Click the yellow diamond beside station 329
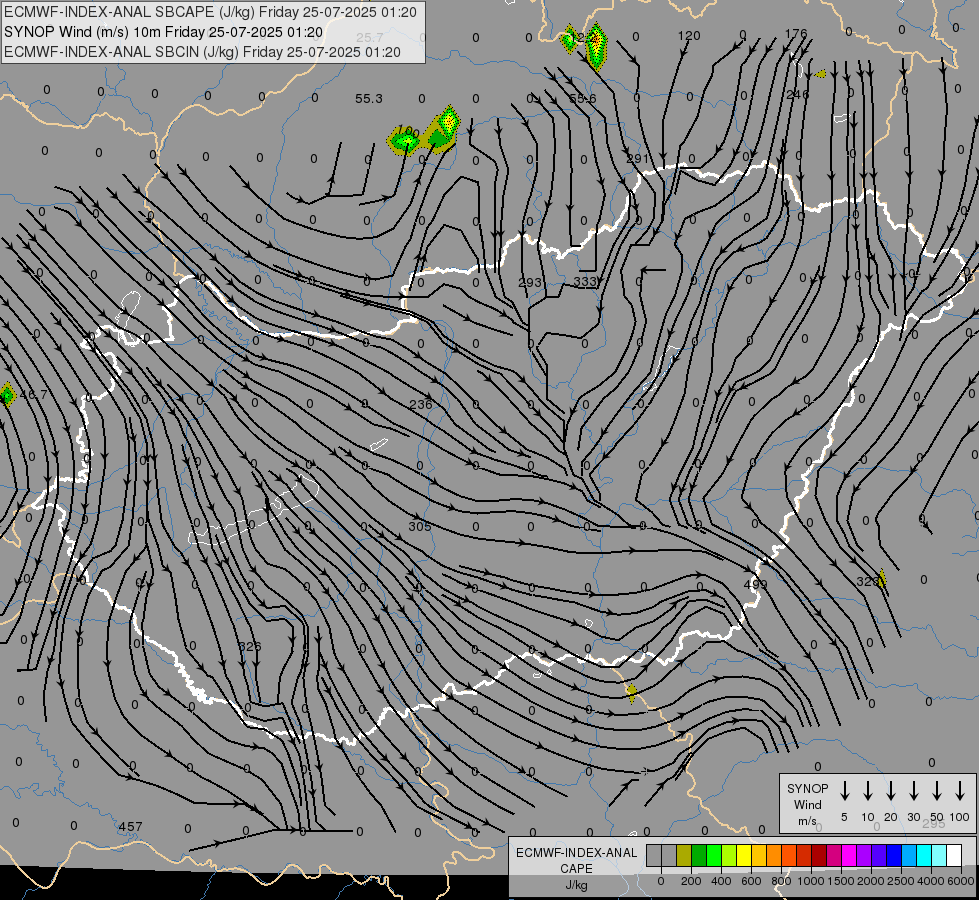 click(x=882, y=579)
